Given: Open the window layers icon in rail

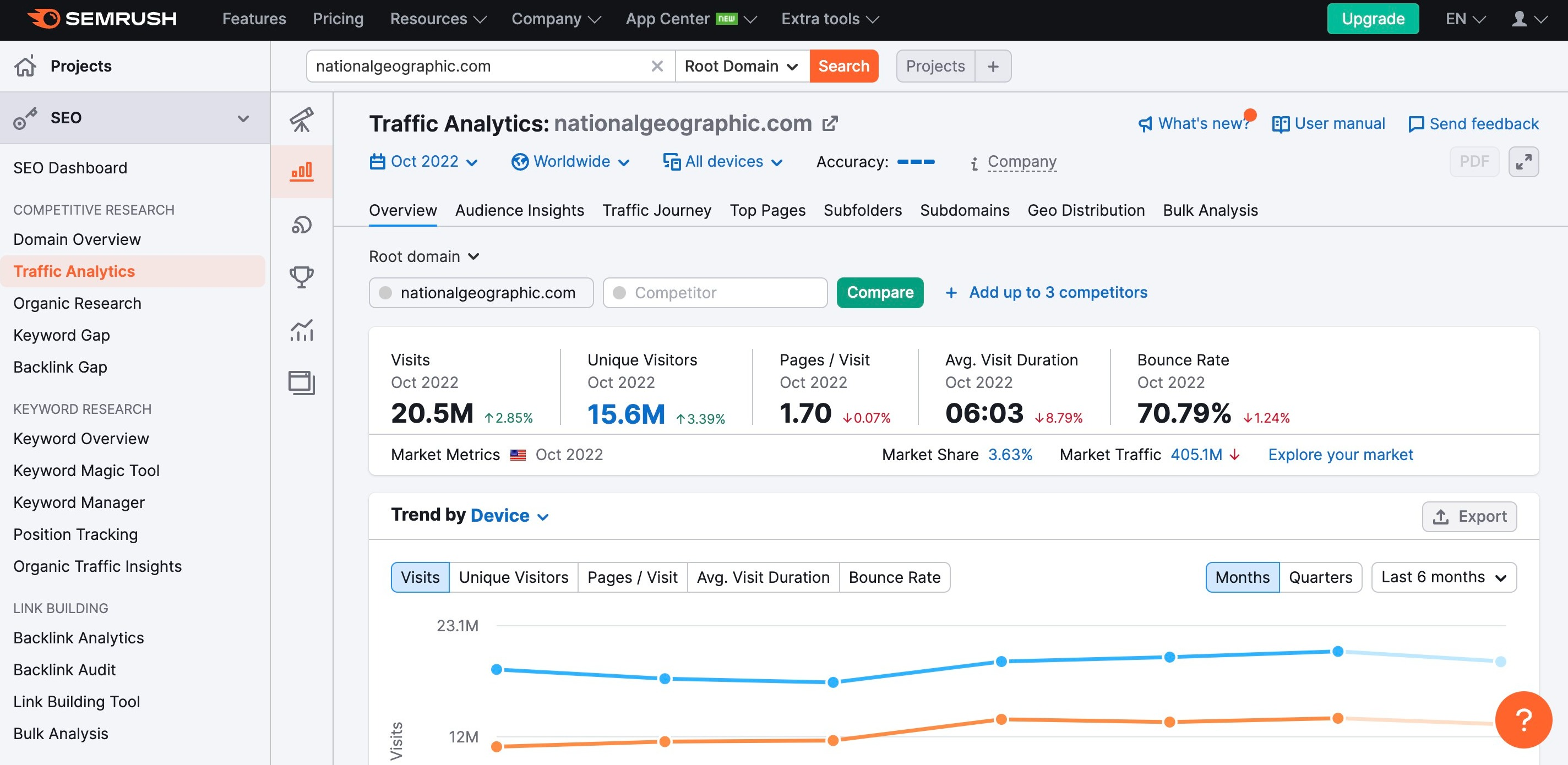Looking at the screenshot, I should pos(301,383).
